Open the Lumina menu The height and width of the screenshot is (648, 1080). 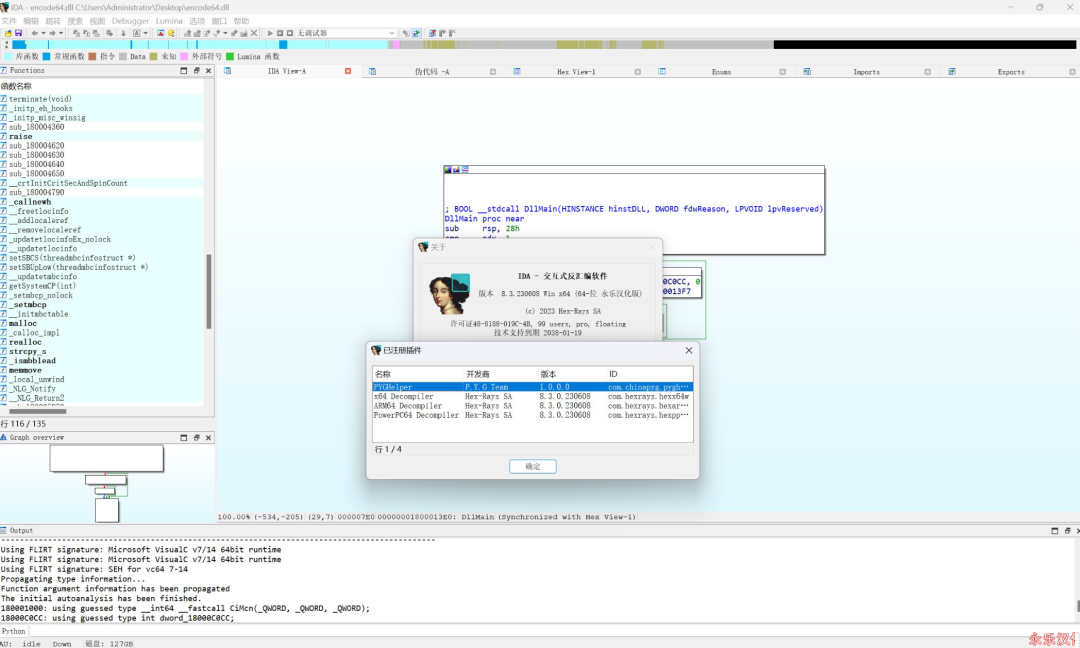click(169, 21)
